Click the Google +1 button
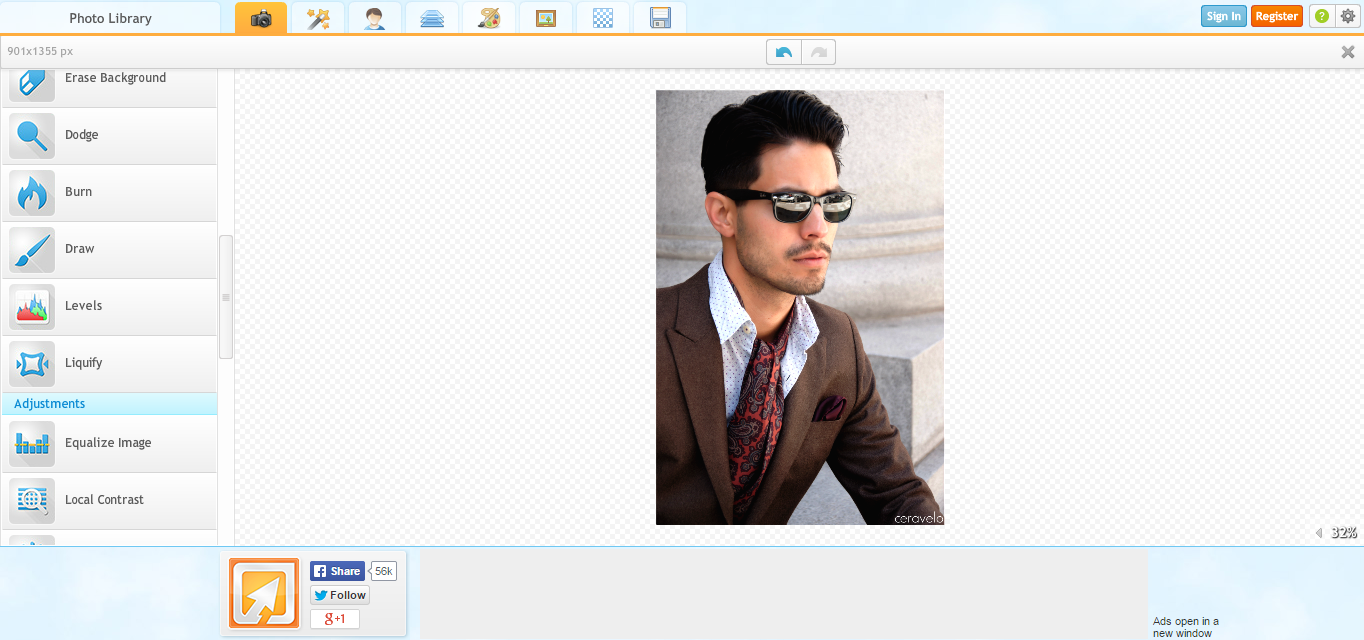This screenshot has height=640, width=1364. coord(335,619)
